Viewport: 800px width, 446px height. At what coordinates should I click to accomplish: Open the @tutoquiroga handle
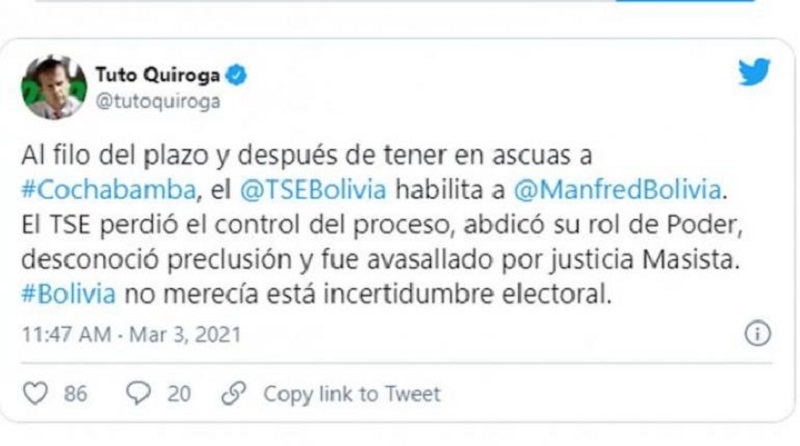[x=158, y=101]
